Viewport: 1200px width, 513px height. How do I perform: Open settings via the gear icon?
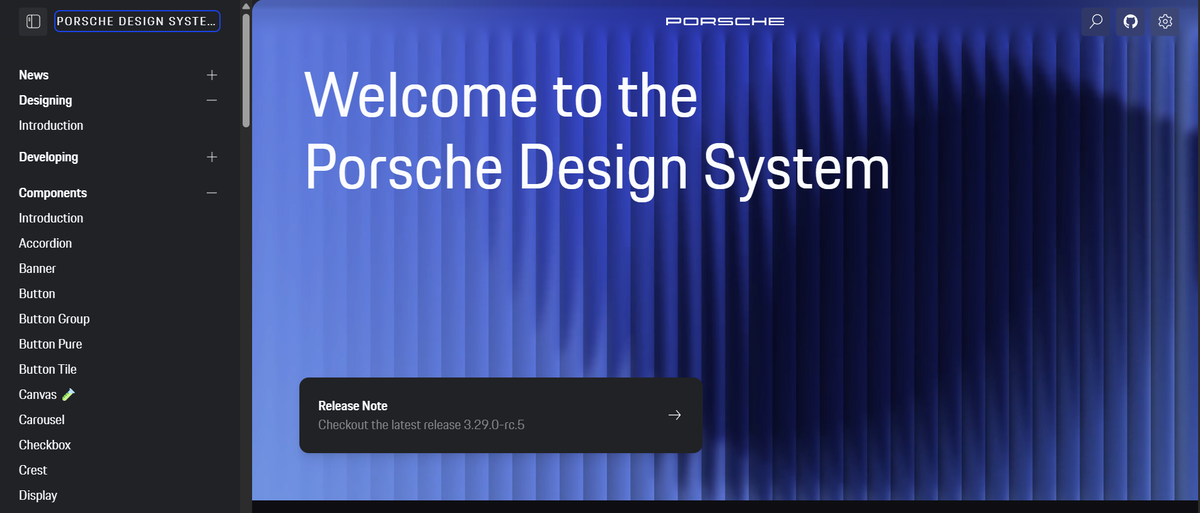point(1165,21)
